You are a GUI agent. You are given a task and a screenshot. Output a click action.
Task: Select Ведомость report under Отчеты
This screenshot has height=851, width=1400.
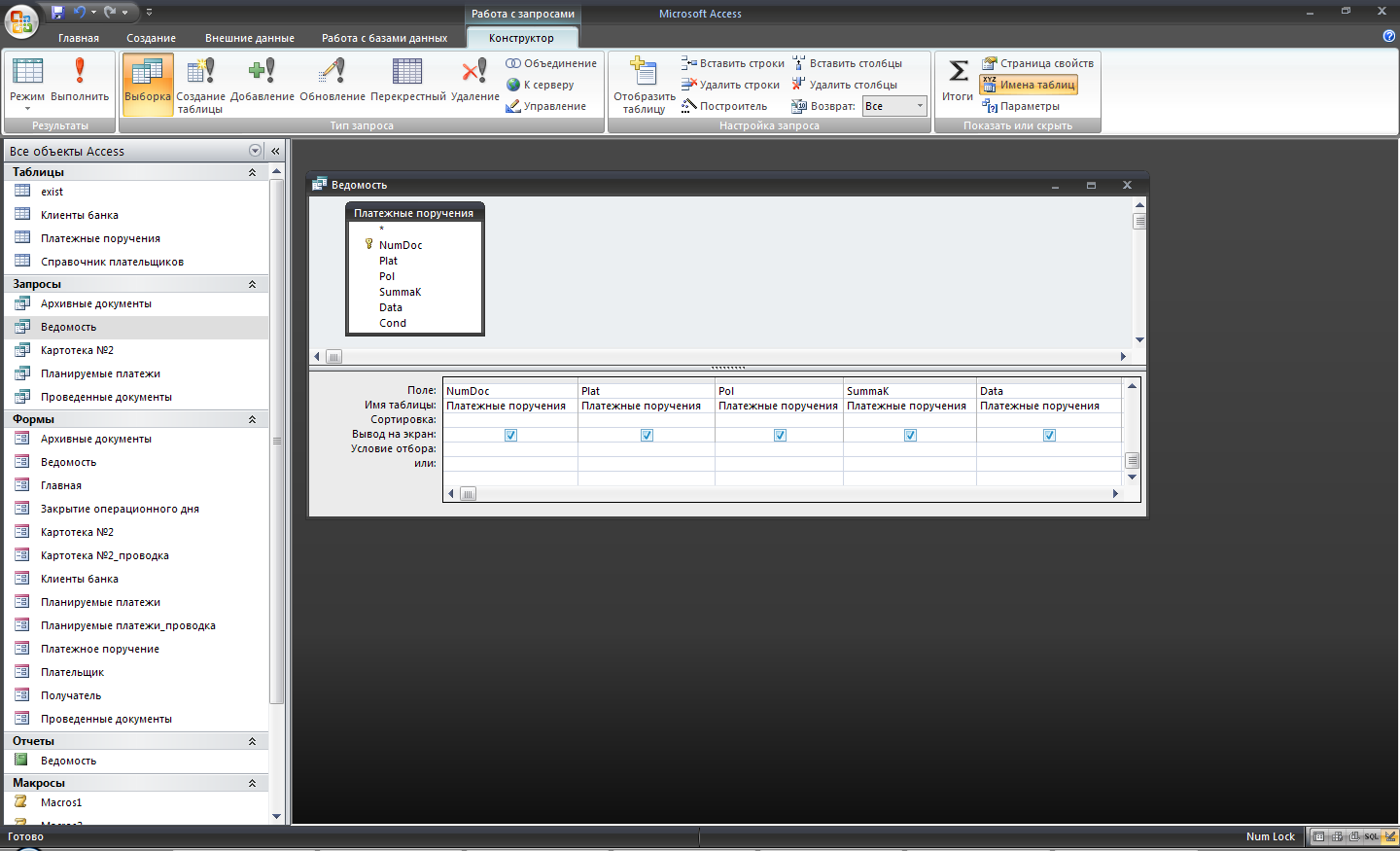pyautogui.click(x=136, y=761)
